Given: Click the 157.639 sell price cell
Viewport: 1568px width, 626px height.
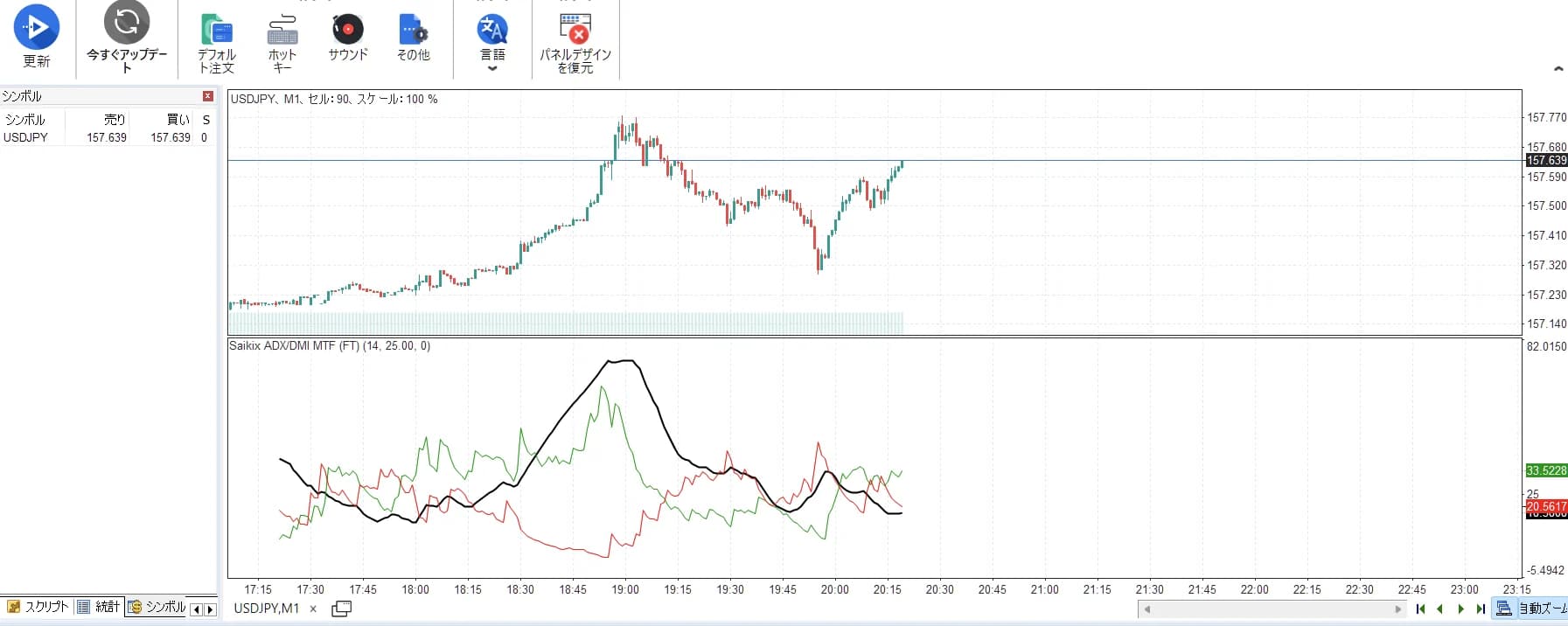Looking at the screenshot, I should pos(107,137).
